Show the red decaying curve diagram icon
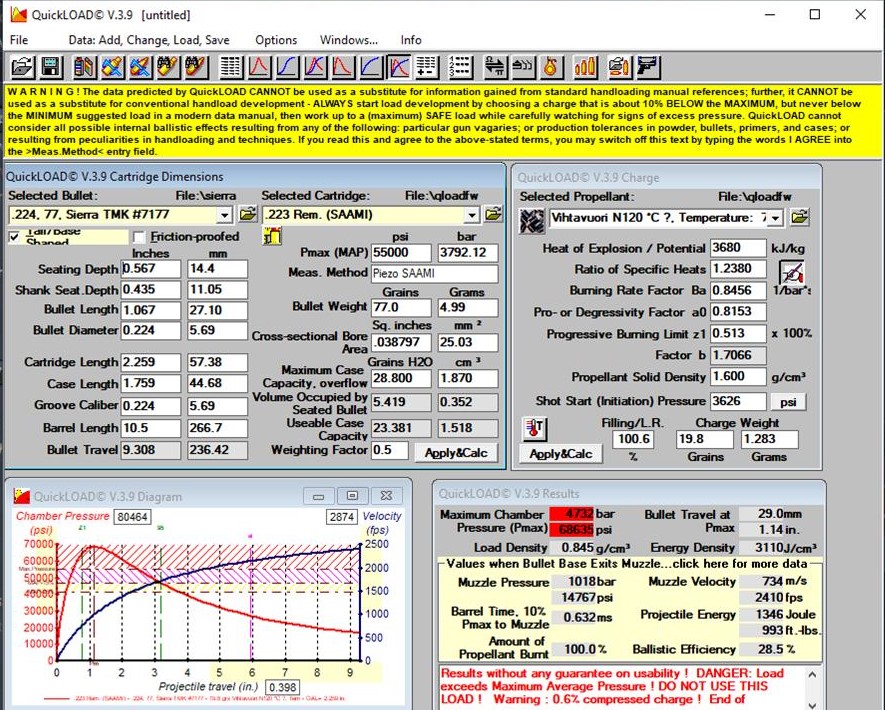 tap(343, 67)
